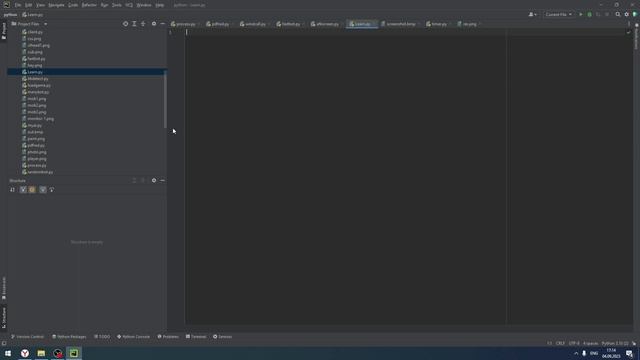
Task: Open the user account menu
Action: point(532,14)
